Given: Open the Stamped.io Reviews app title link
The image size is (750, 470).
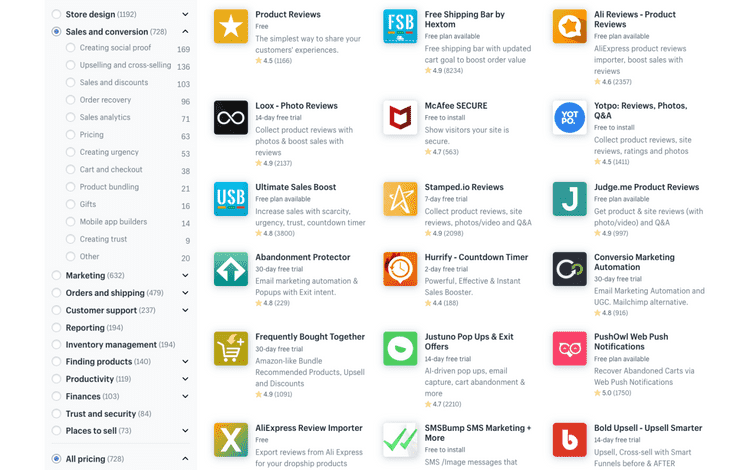Looking at the screenshot, I should (x=464, y=187).
